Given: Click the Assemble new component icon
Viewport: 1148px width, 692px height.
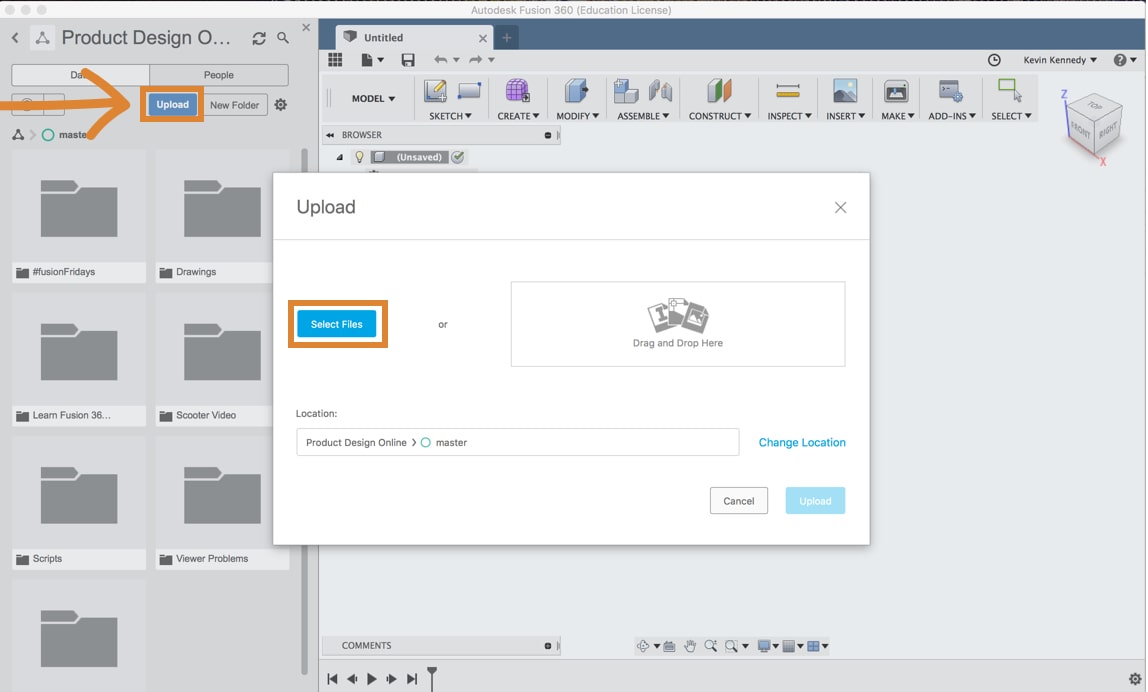Looking at the screenshot, I should [626, 92].
